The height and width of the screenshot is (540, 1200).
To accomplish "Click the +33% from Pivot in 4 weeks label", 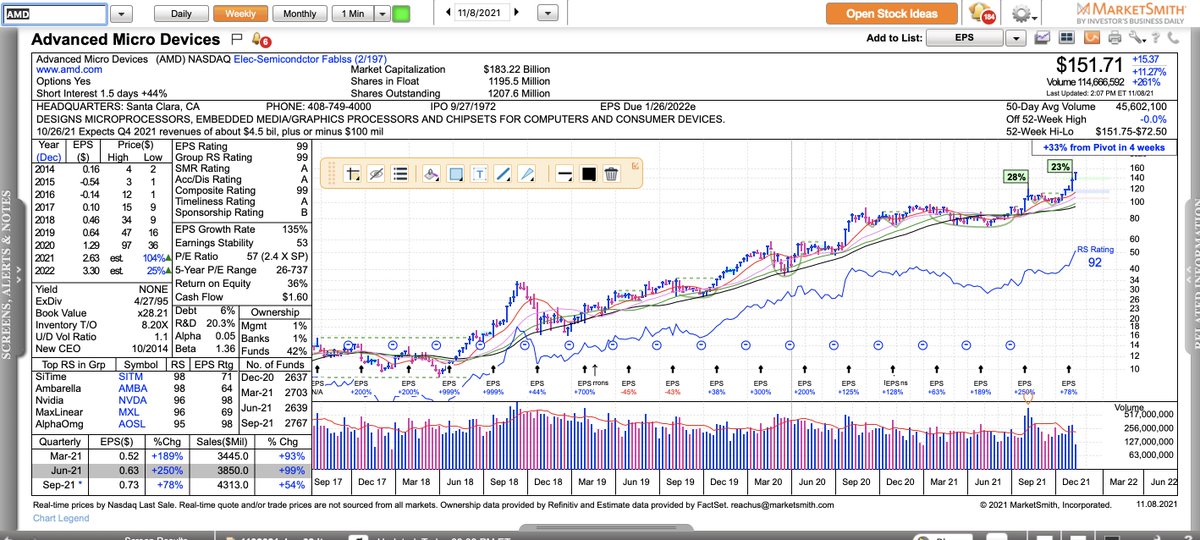I will [1103, 147].
